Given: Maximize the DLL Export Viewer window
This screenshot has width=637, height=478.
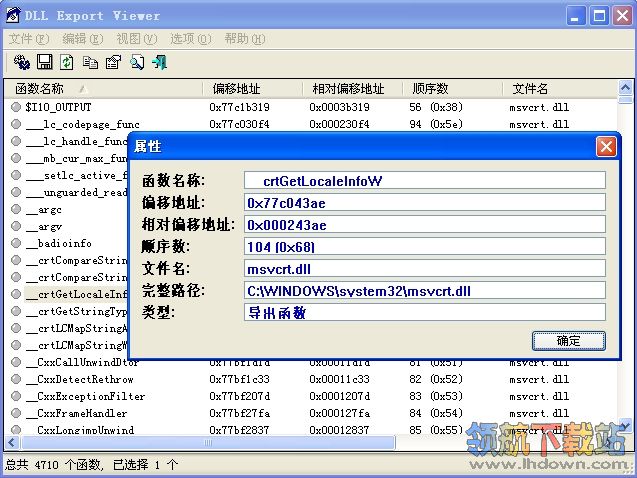Looking at the screenshot, I should pos(599,16).
